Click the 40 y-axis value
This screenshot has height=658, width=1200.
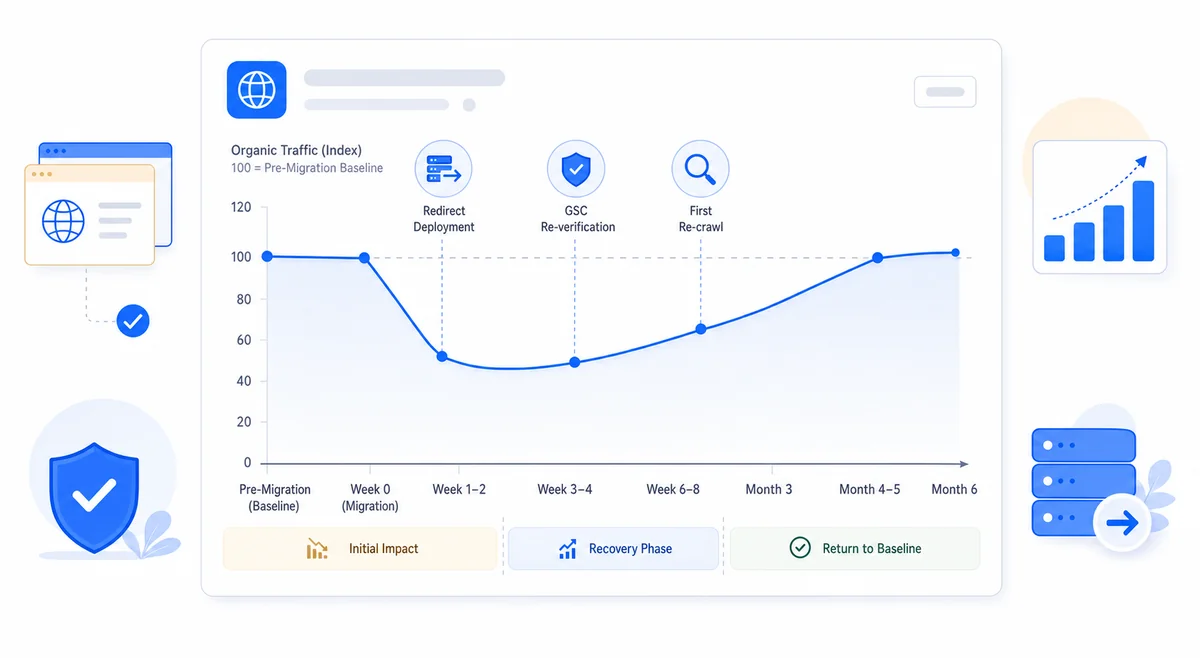(x=244, y=381)
